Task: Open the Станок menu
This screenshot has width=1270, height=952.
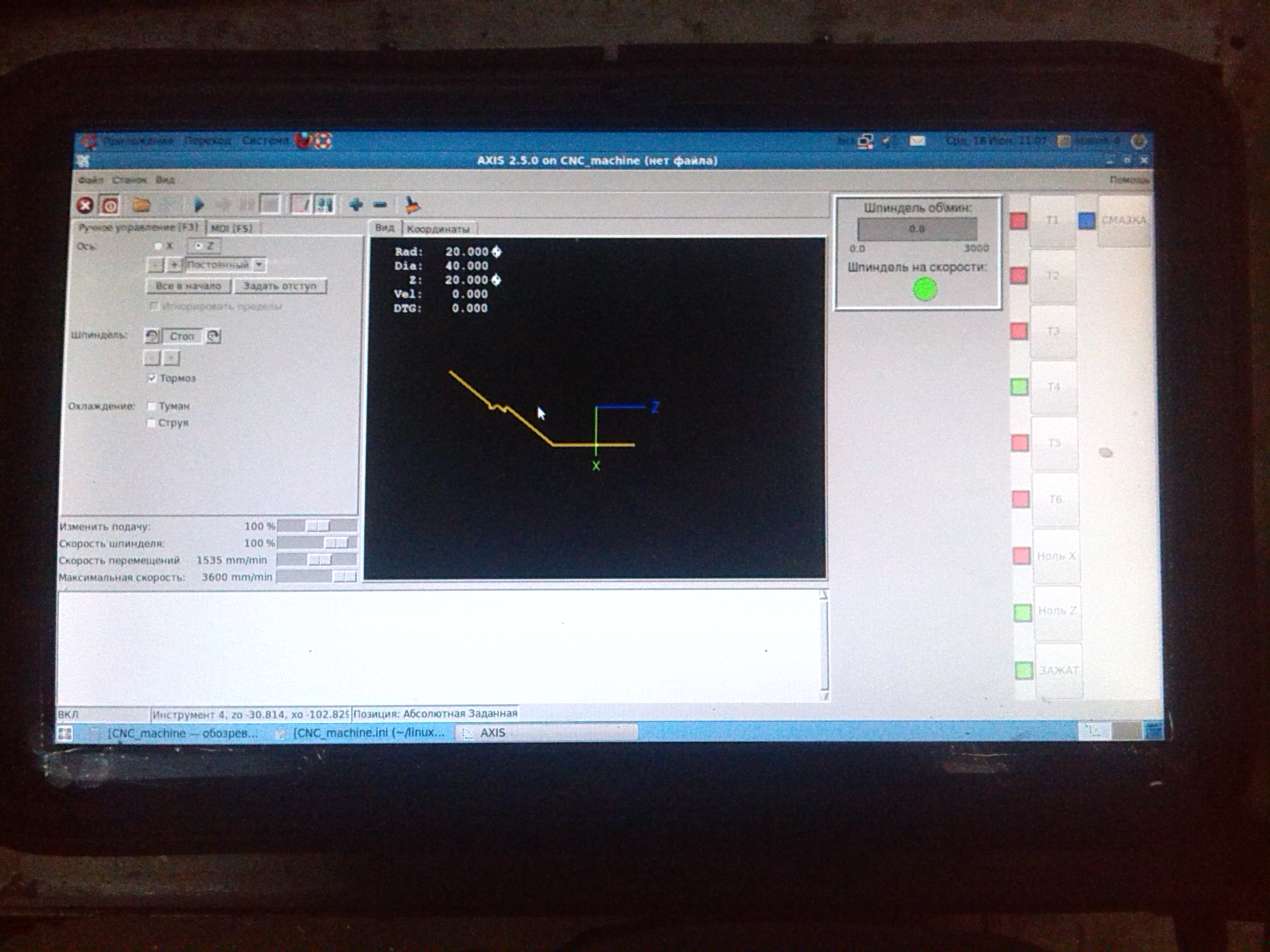Action: [129, 180]
